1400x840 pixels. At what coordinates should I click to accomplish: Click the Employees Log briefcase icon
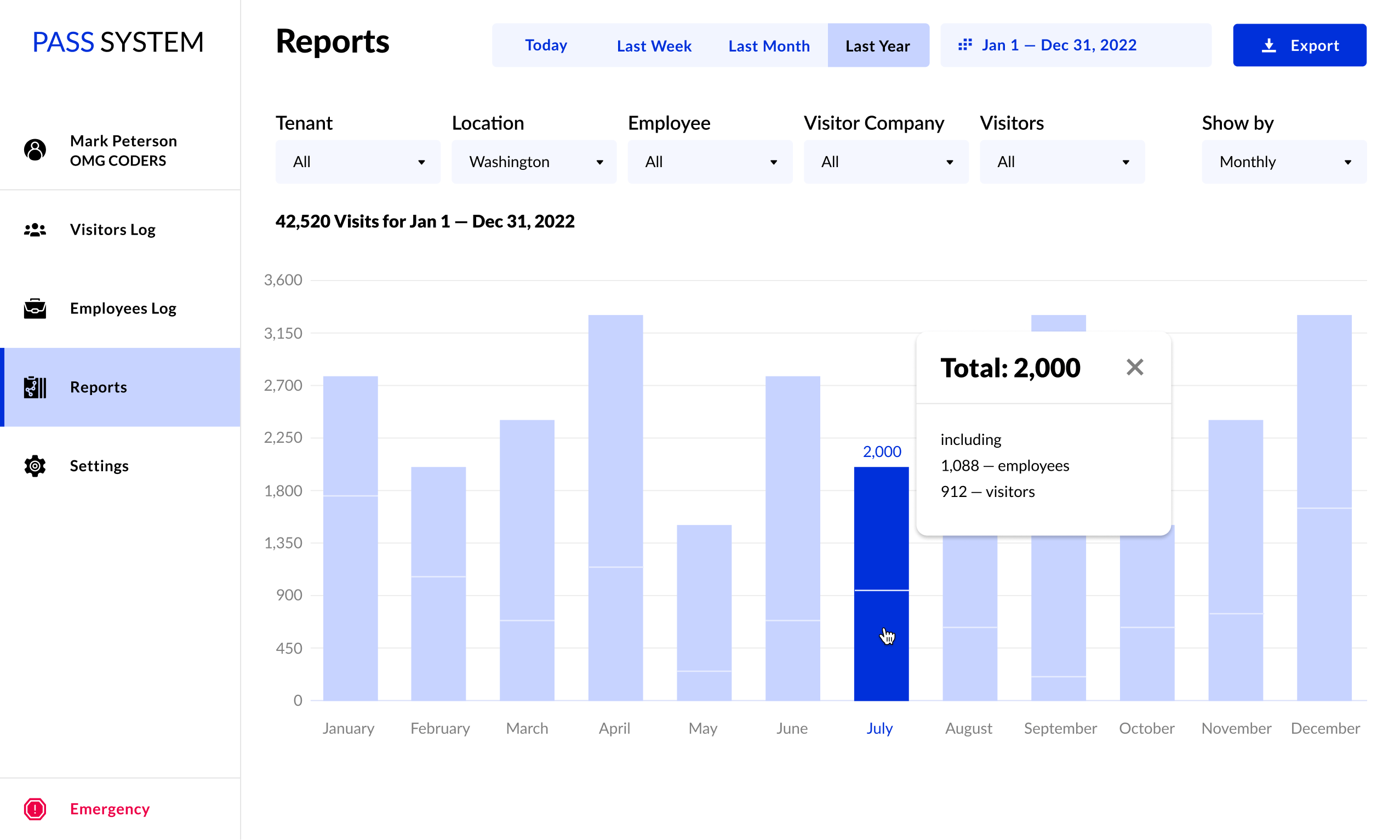[35, 308]
